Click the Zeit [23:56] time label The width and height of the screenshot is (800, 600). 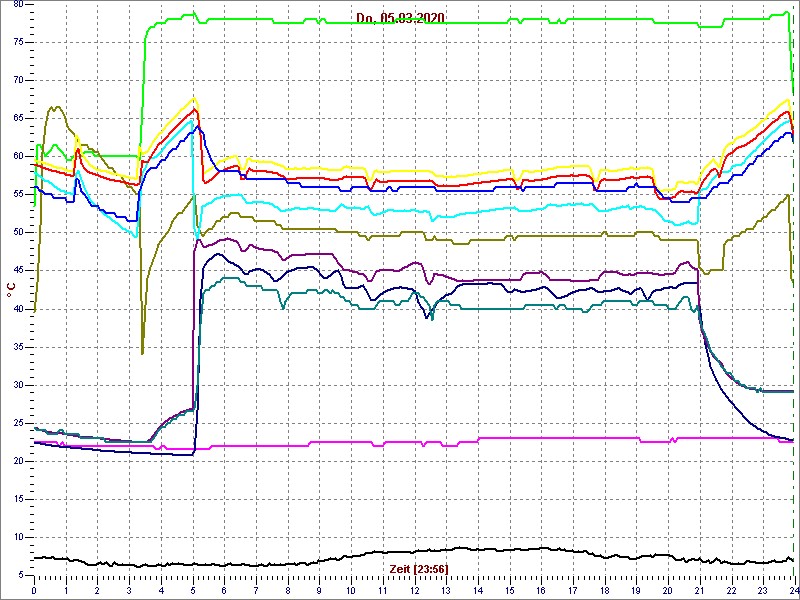point(418,568)
